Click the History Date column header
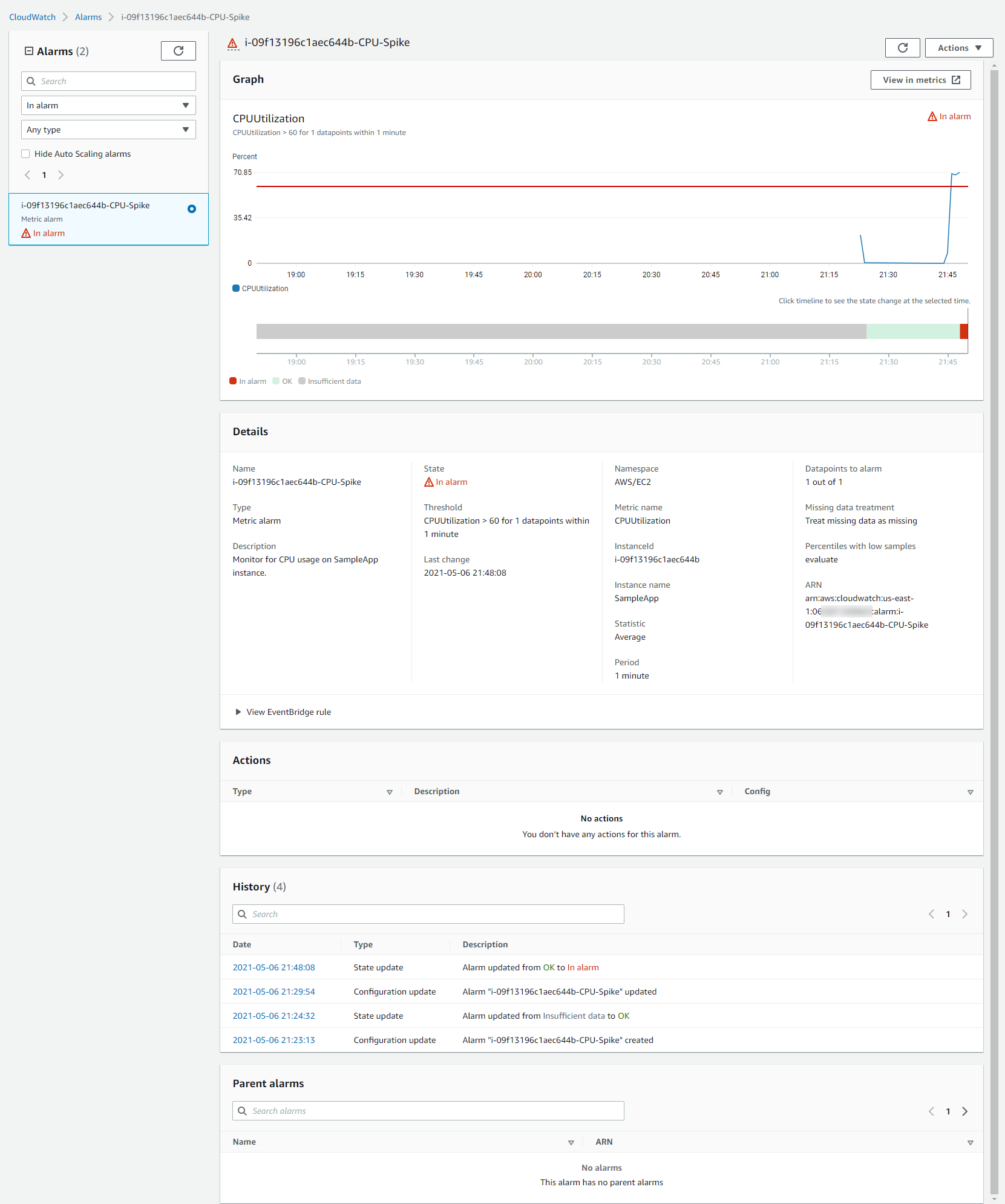The image size is (1005, 1204). point(242,944)
